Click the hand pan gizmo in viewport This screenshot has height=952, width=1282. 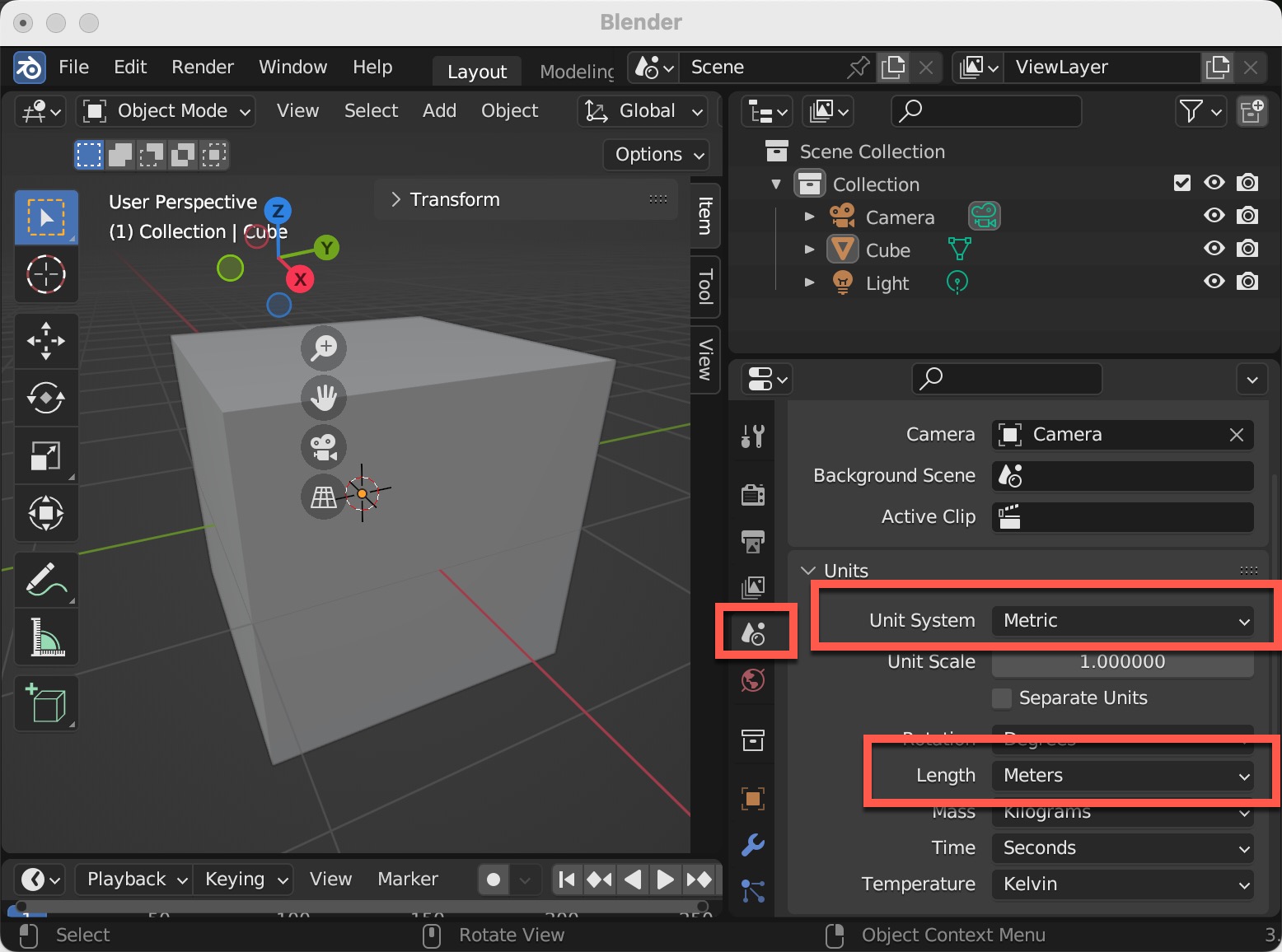point(323,398)
